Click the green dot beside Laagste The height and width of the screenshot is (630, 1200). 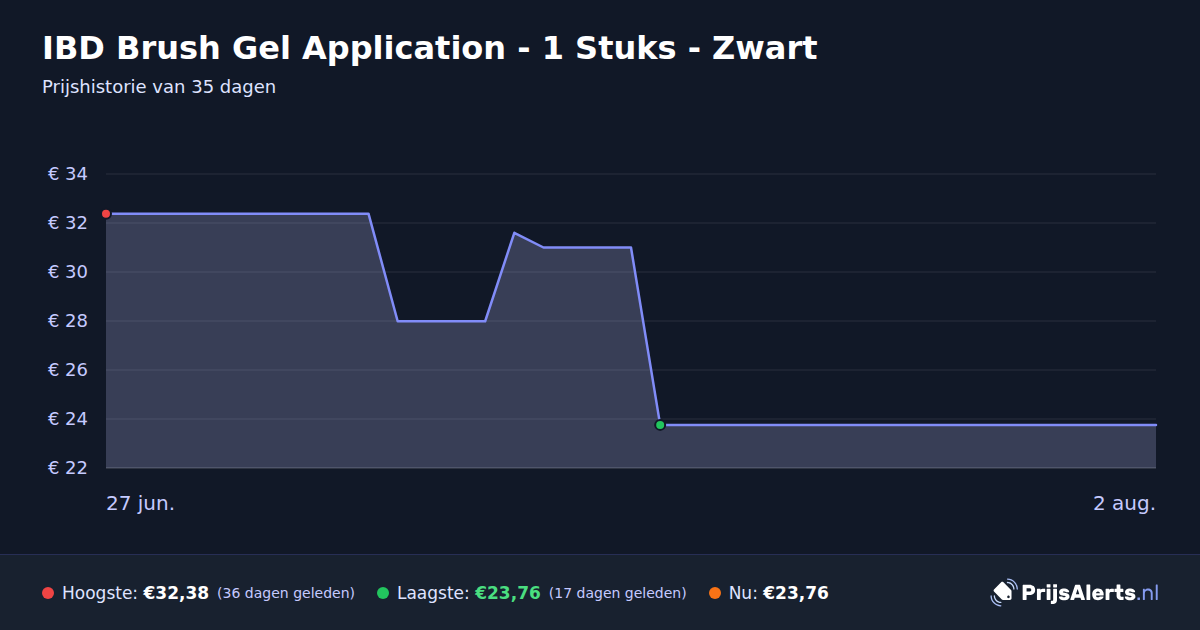point(383,593)
